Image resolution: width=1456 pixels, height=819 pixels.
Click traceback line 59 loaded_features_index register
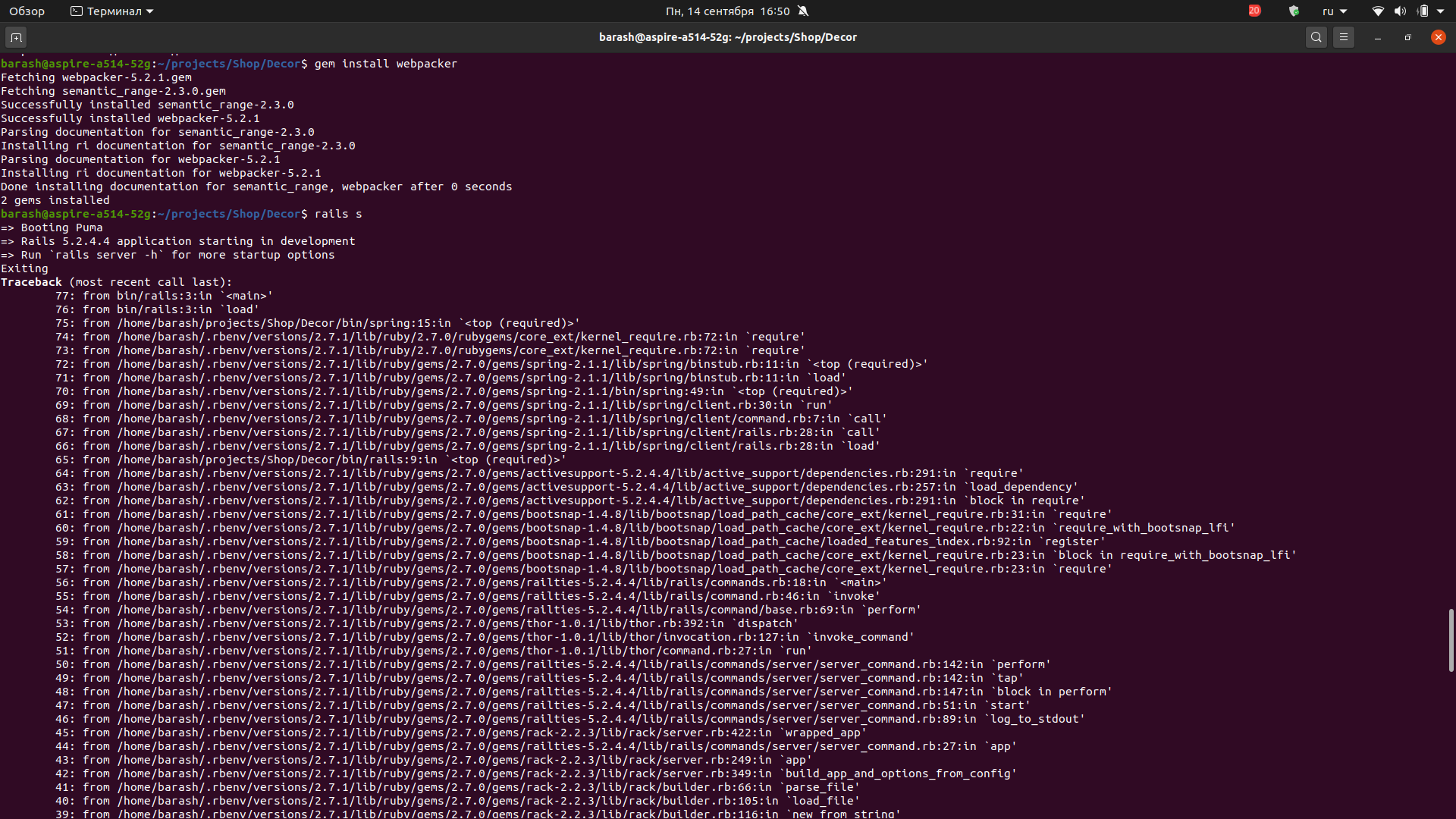pyautogui.click(x=581, y=541)
